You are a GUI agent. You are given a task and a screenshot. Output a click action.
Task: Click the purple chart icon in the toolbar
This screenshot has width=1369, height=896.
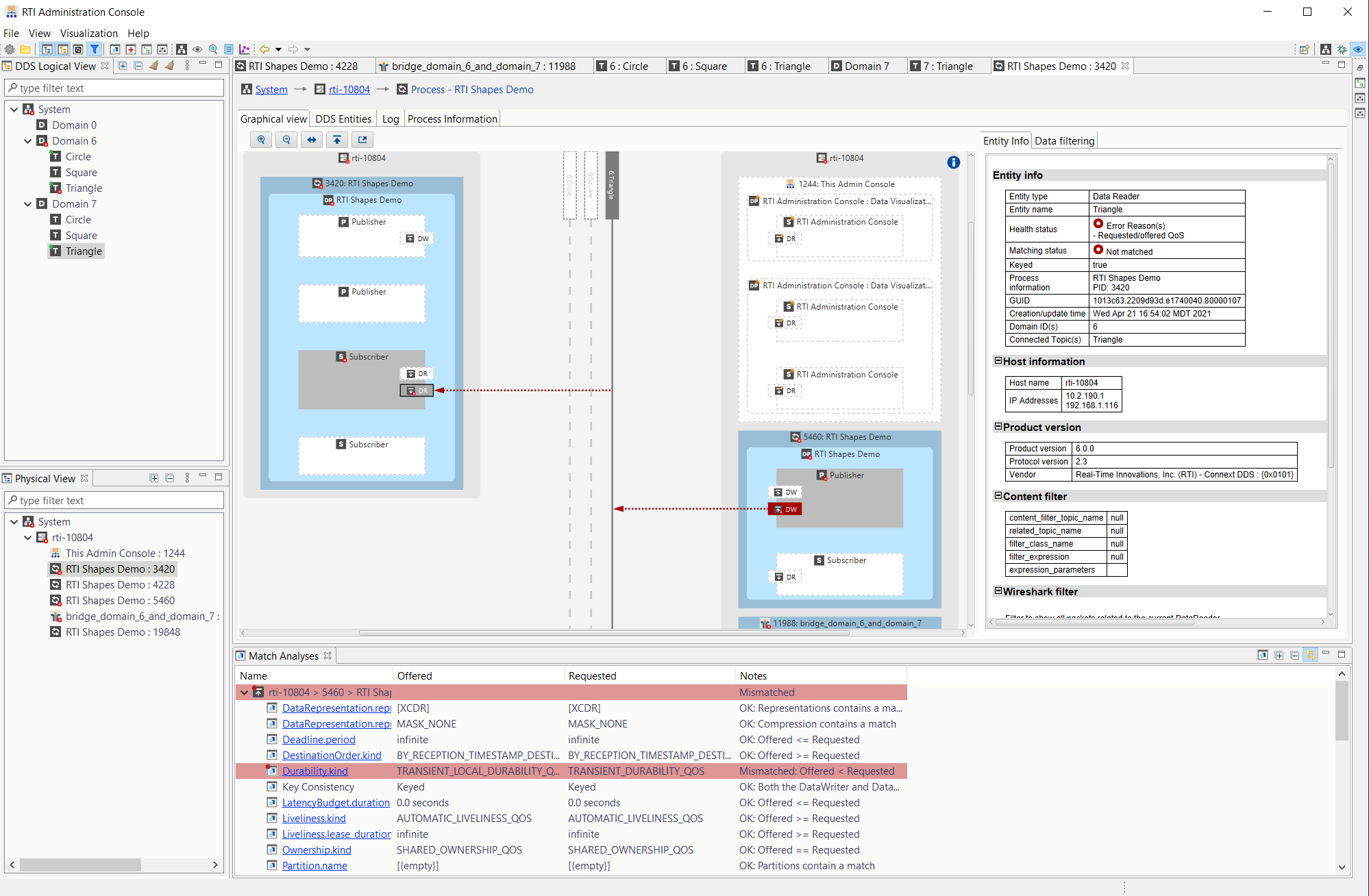pos(245,49)
